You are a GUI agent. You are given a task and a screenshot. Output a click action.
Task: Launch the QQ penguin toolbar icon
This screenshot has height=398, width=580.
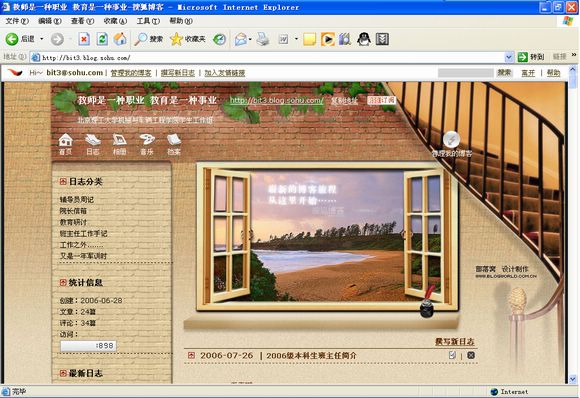[364, 39]
